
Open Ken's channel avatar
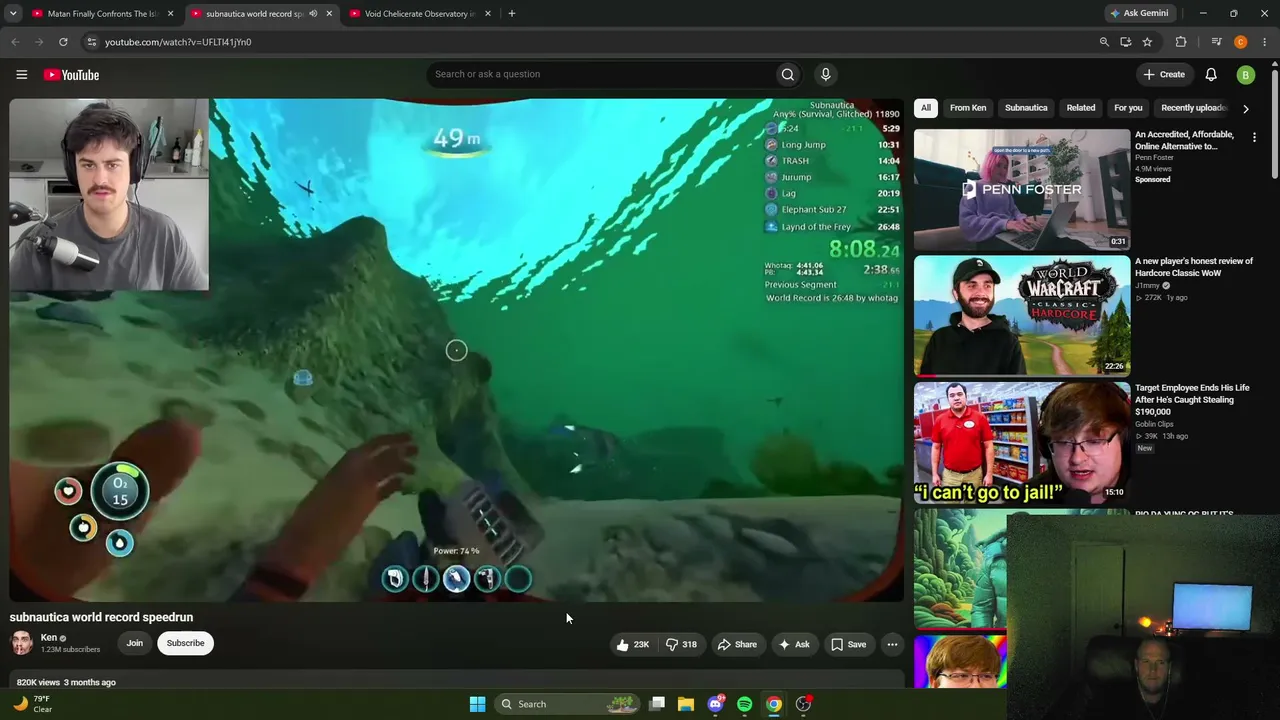click(x=21, y=643)
